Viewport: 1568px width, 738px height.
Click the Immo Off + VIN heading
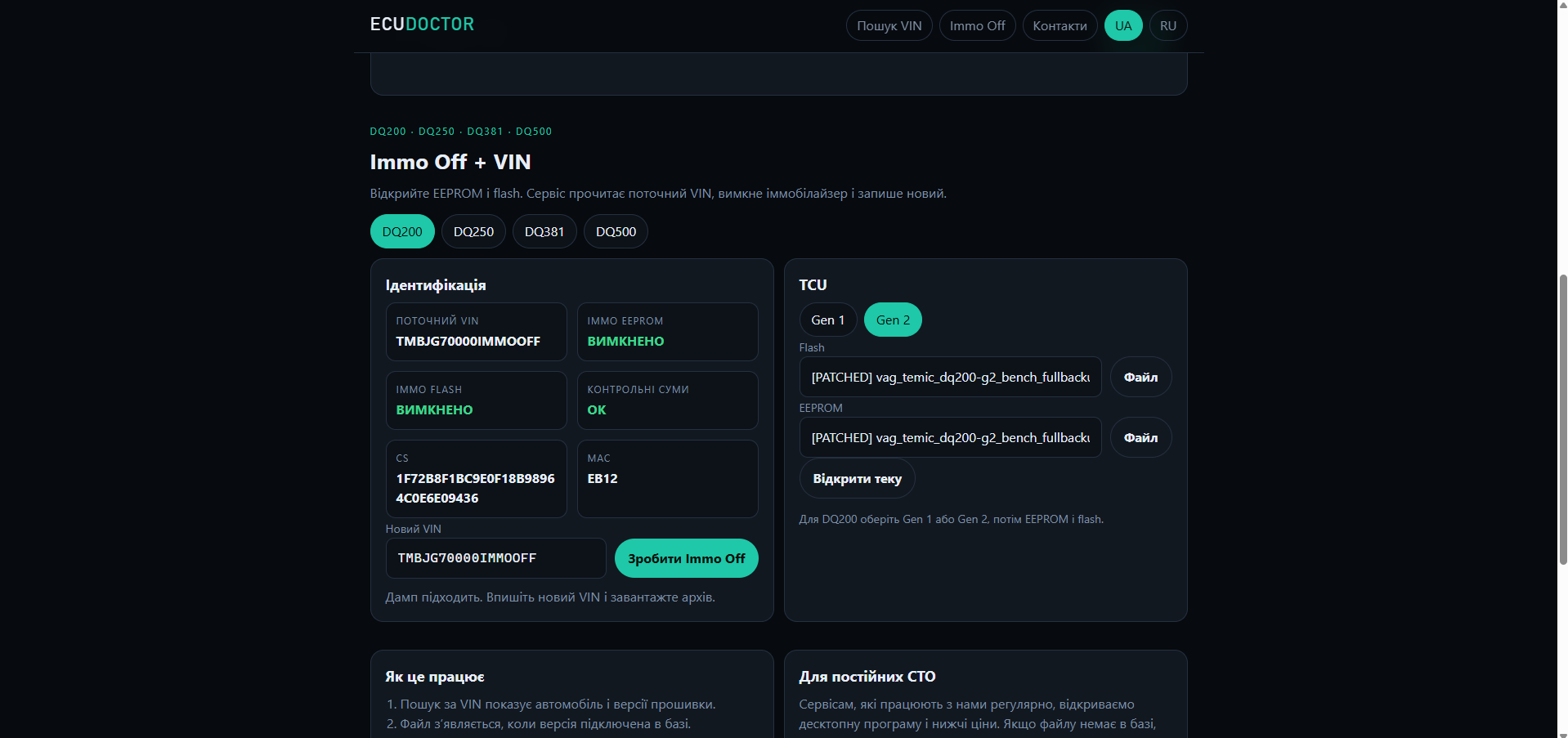(x=450, y=162)
